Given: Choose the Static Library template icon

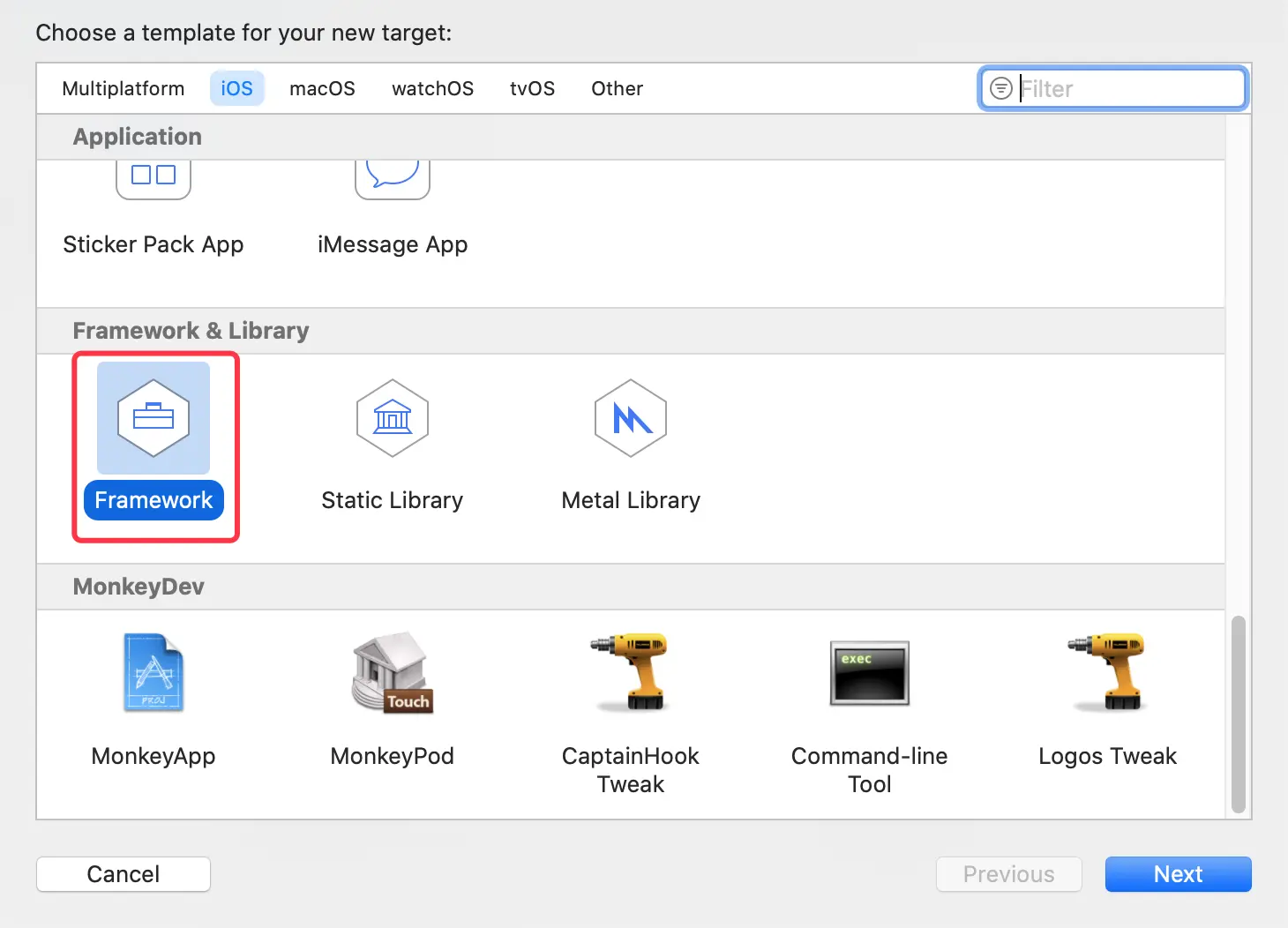Looking at the screenshot, I should point(393,418).
